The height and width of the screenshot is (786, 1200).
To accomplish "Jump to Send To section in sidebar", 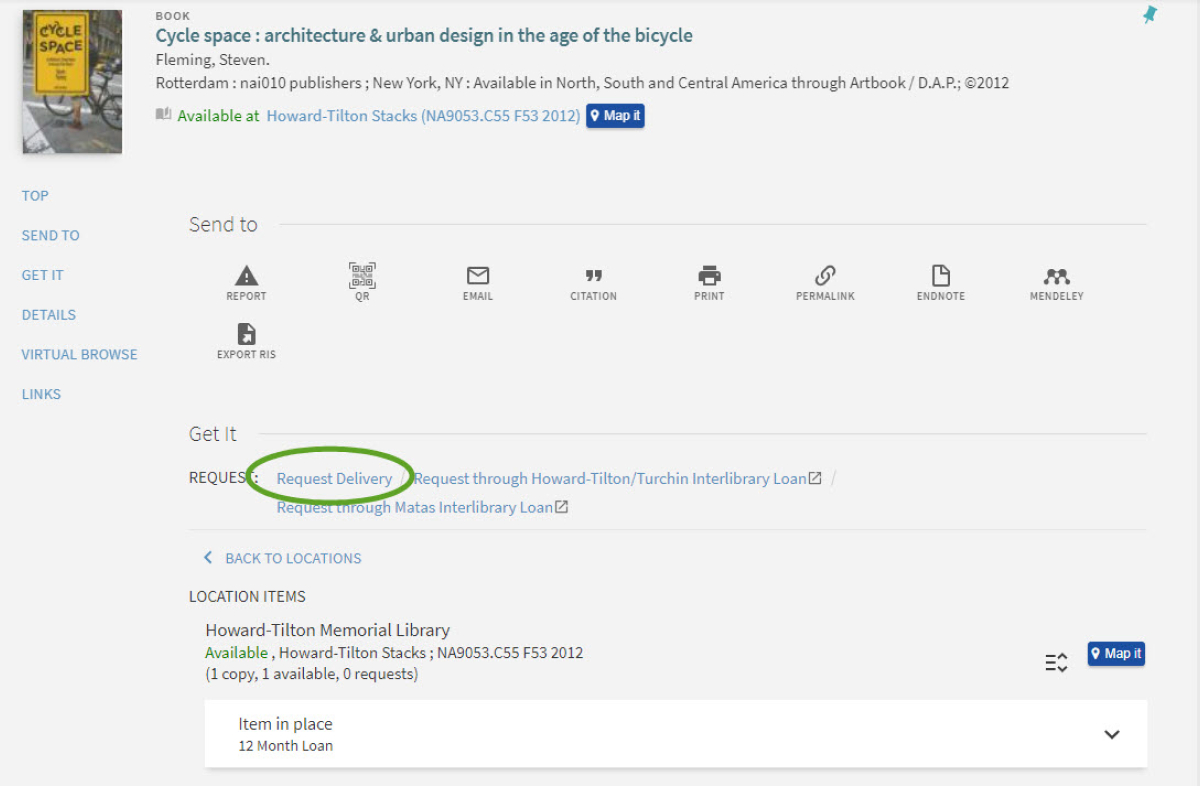I will (51, 235).
